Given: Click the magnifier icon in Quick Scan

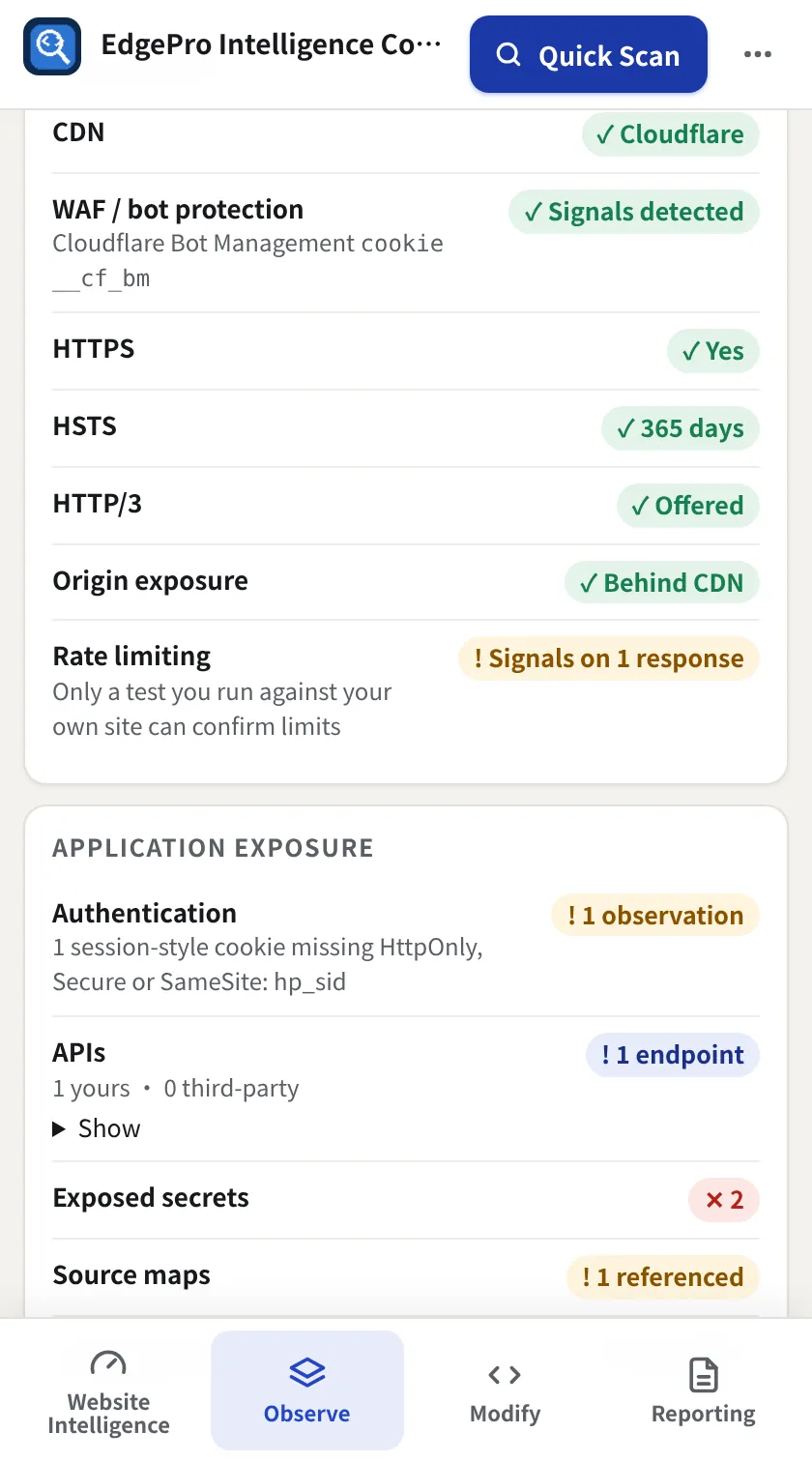Looking at the screenshot, I should [508, 55].
